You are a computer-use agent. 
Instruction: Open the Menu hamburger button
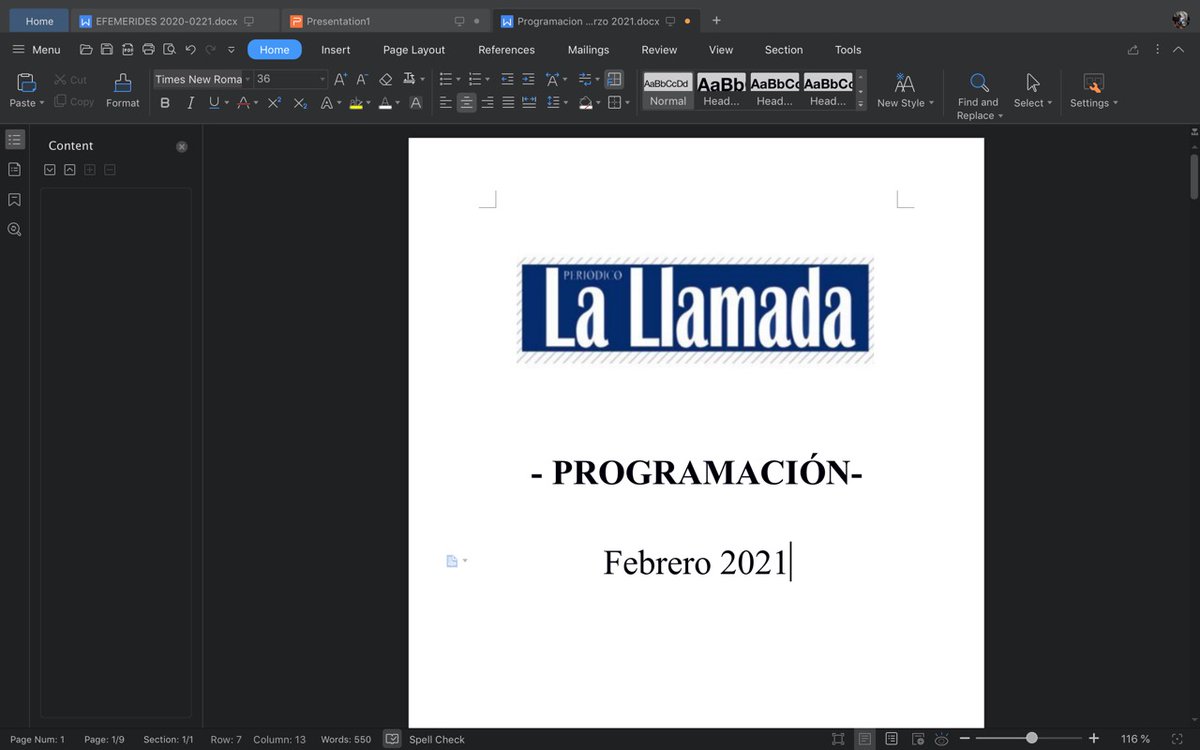36,50
